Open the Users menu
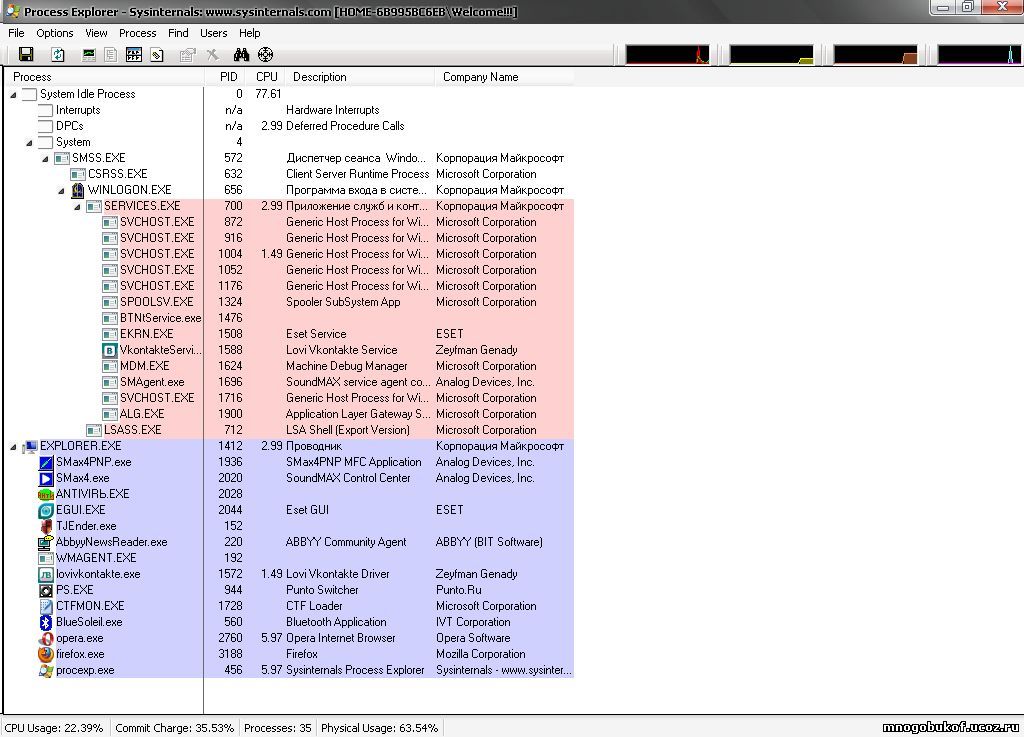Screen dimensions: 1024x737 (214, 33)
